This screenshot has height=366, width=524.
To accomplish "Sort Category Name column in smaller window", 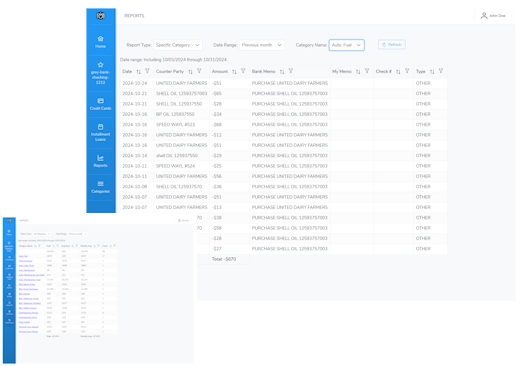I will [x=35, y=246].
